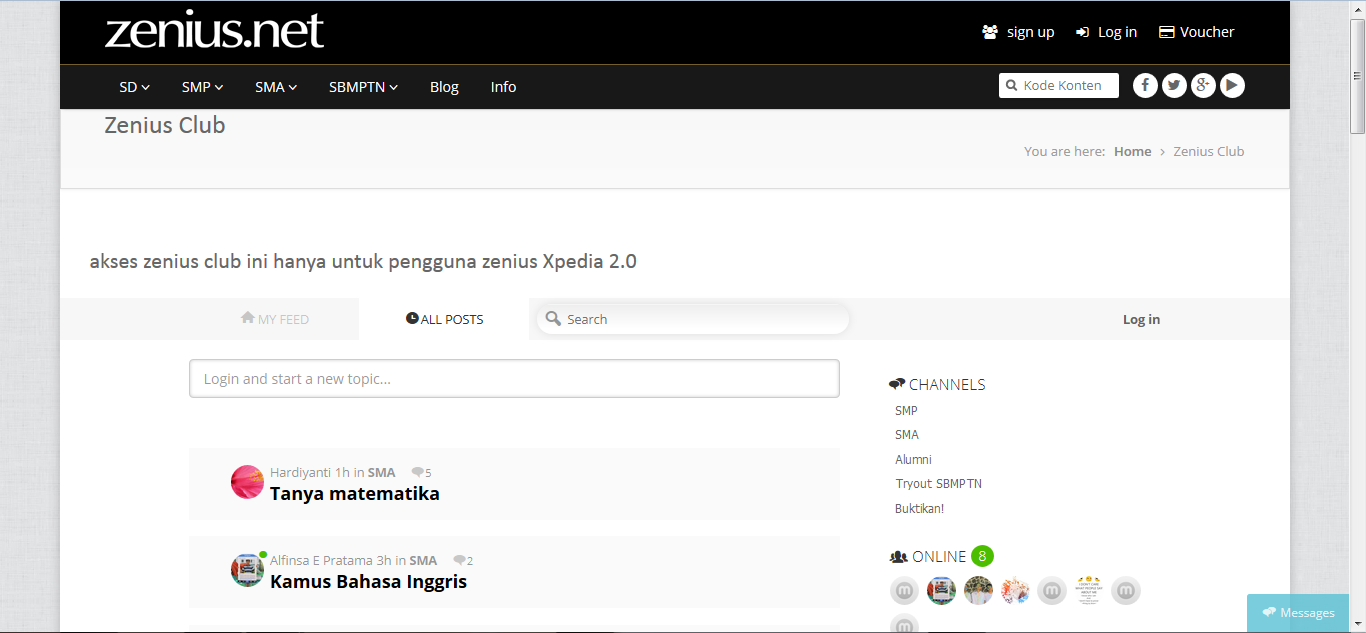Go to Home breadcrumb link
Viewport: 1366px width, 633px height.
pyautogui.click(x=1132, y=151)
